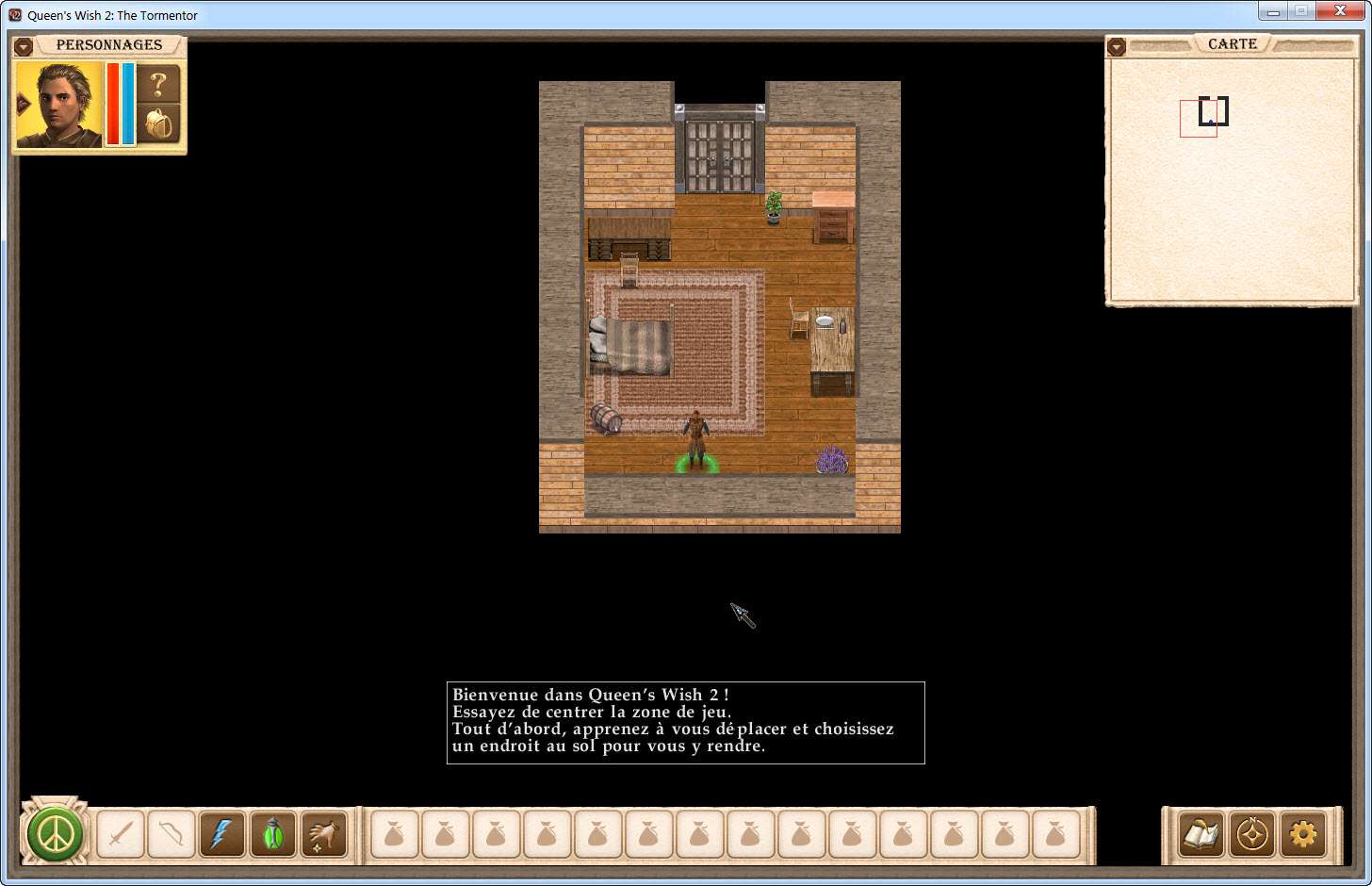
Task: Collapse the Personnages panel arrow
Action: [24, 46]
